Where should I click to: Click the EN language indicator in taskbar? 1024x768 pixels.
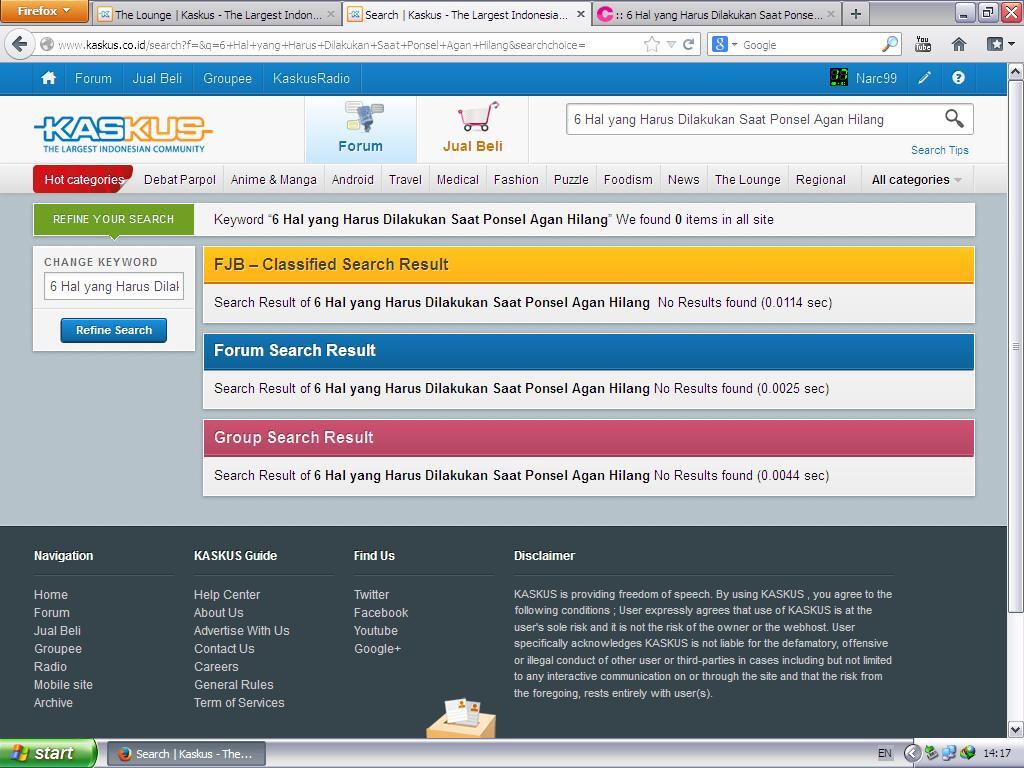point(885,753)
